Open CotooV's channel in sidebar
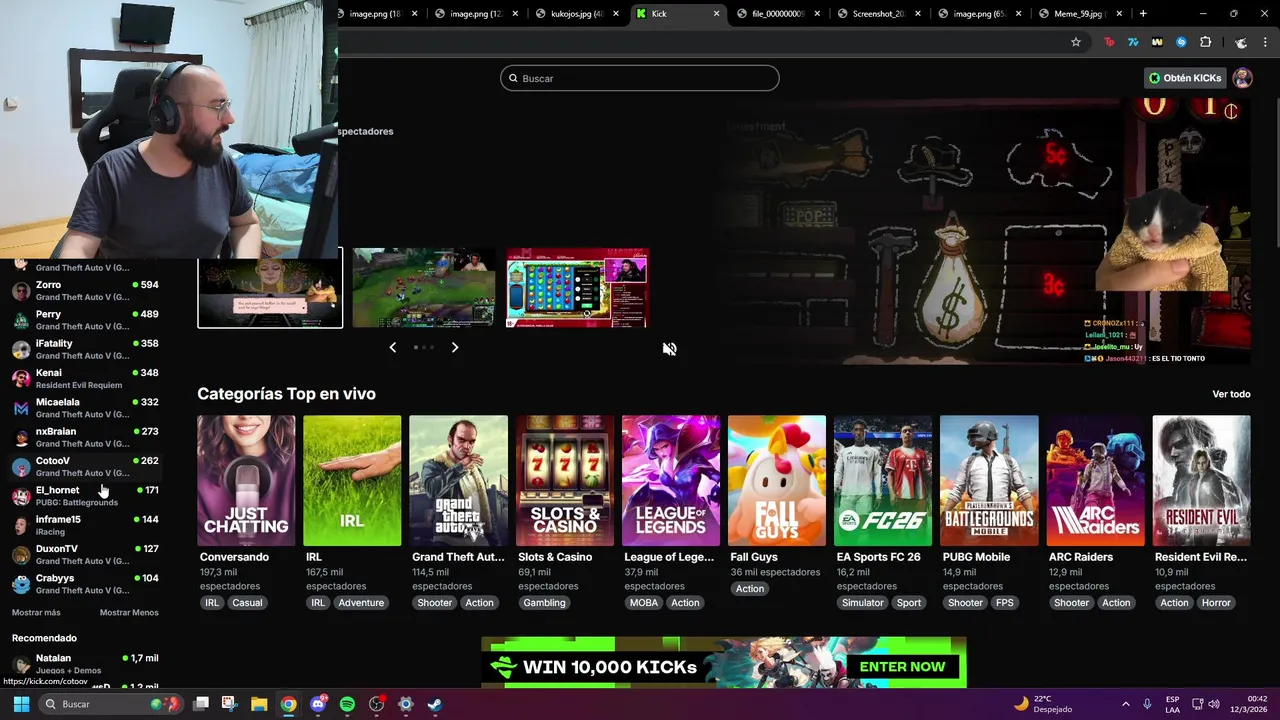Image resolution: width=1280 pixels, height=720 pixels. (x=85, y=466)
